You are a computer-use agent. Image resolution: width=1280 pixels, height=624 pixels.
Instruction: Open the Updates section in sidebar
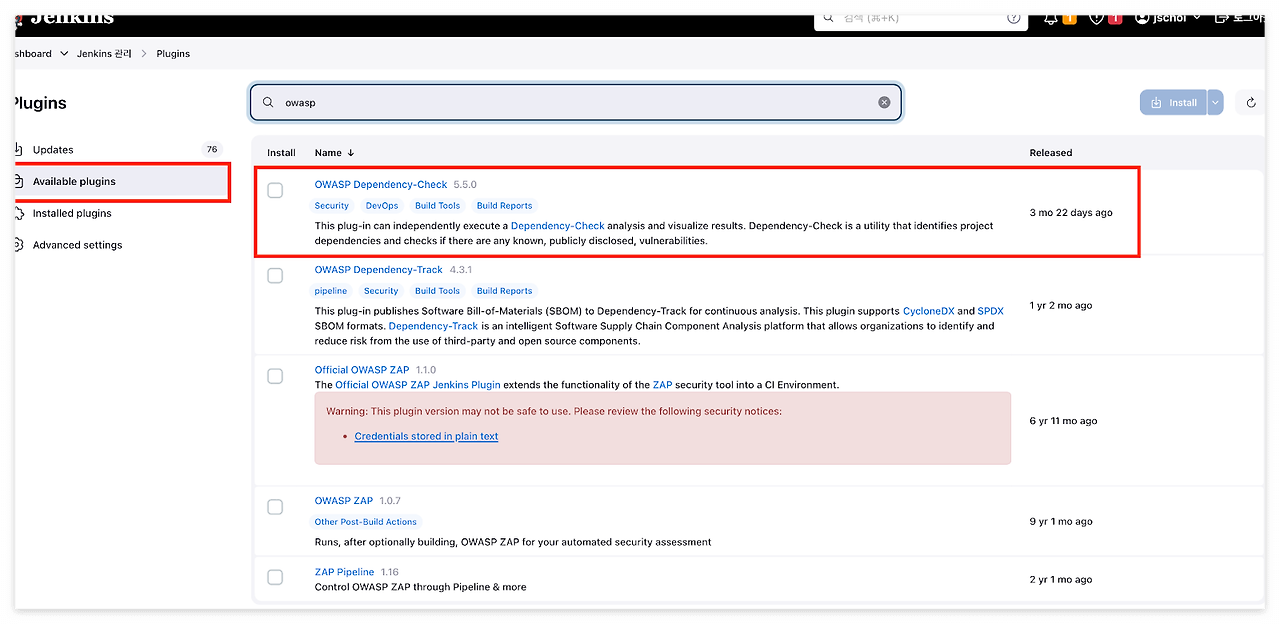pyautogui.click(x=121, y=150)
